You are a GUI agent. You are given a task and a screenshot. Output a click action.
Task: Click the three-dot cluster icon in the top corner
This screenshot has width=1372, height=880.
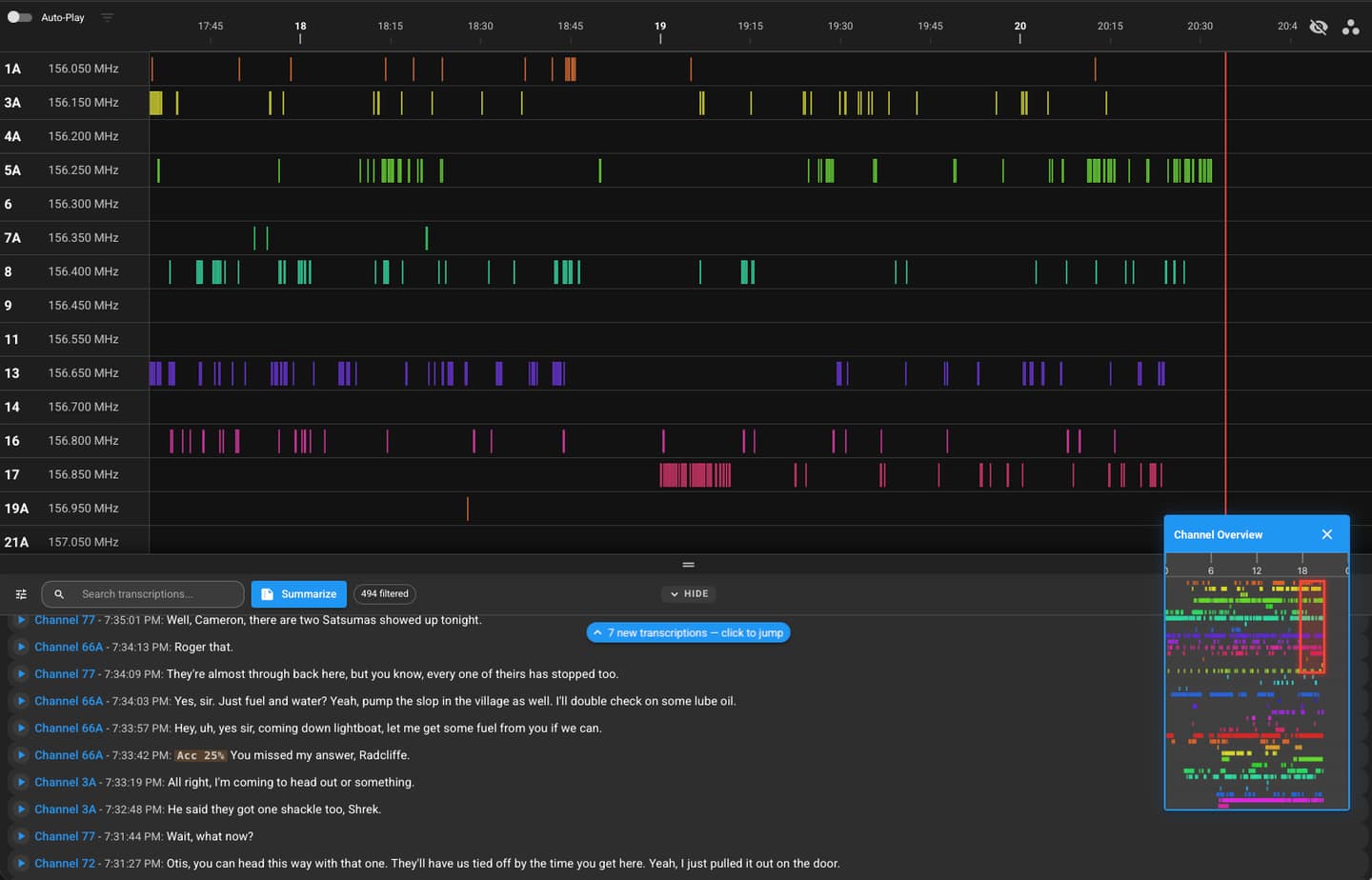point(1351,27)
